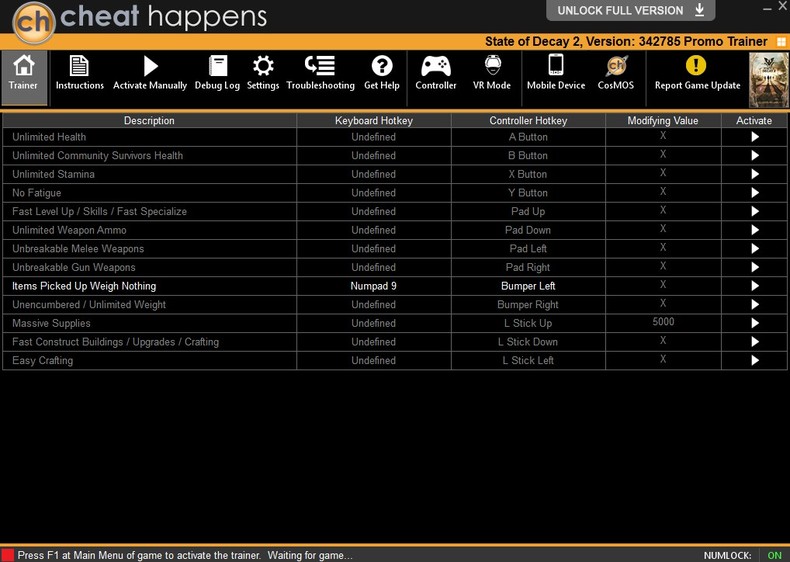The width and height of the screenshot is (790, 562).
Task: Open the Mobile Device option
Action: [556, 73]
